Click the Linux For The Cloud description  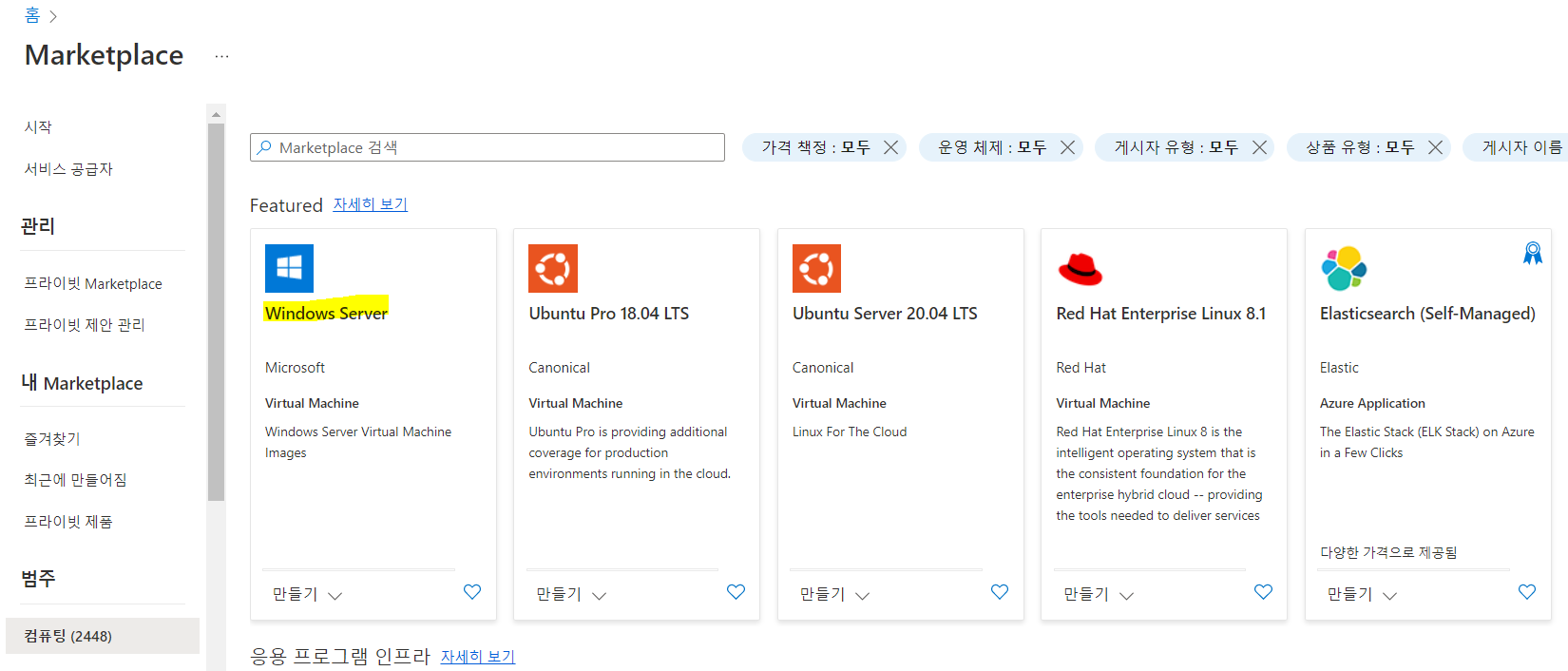click(850, 431)
